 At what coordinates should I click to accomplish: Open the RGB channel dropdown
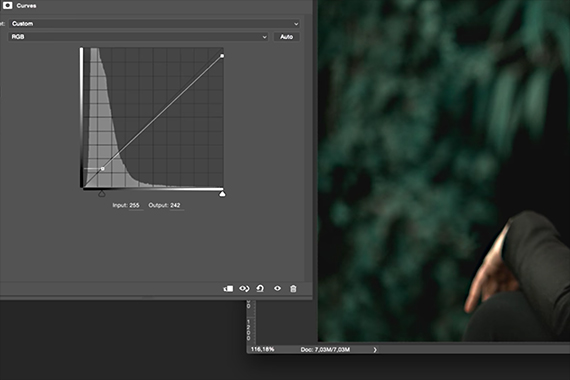coord(138,37)
